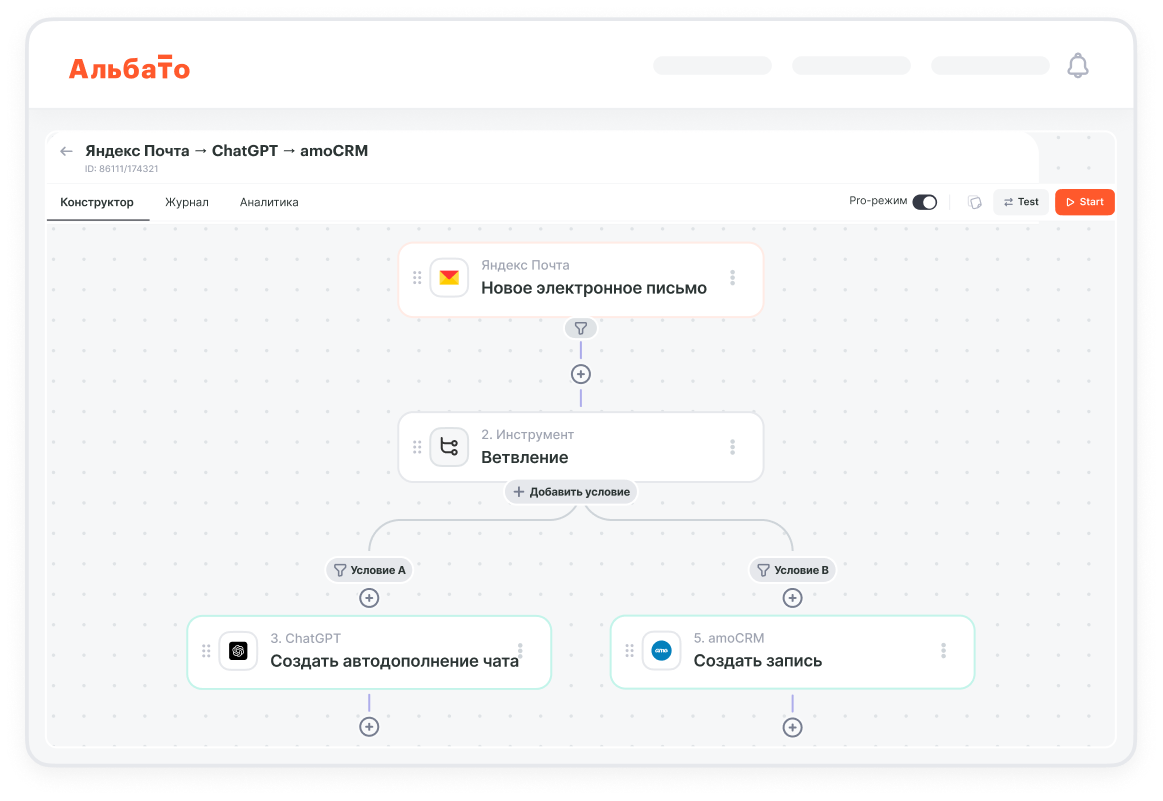
Task: Open the three-dot menu on the Яндекс Почта step
Action: pyautogui.click(x=733, y=278)
